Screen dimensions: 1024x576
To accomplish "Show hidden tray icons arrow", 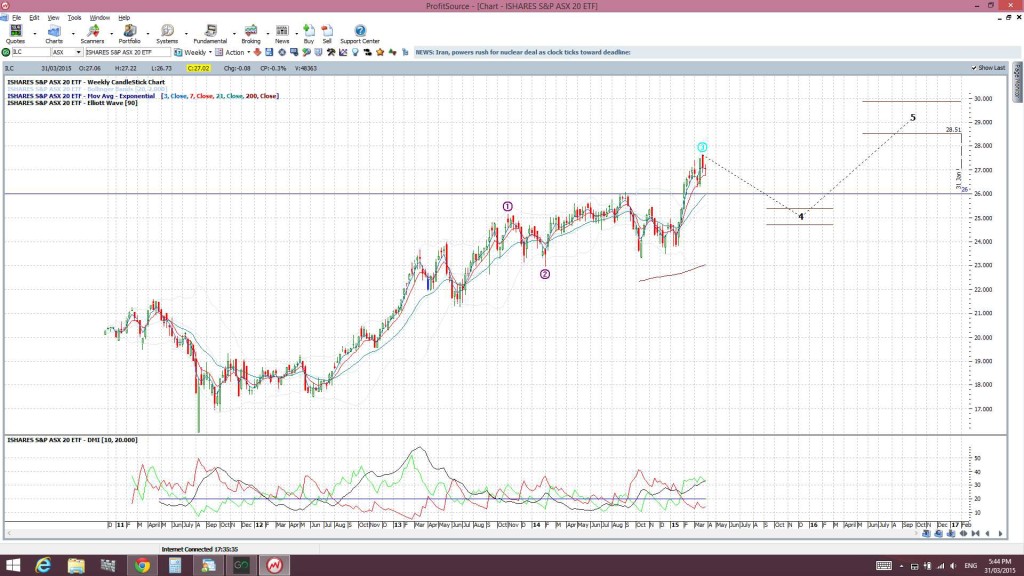I will (x=901, y=566).
